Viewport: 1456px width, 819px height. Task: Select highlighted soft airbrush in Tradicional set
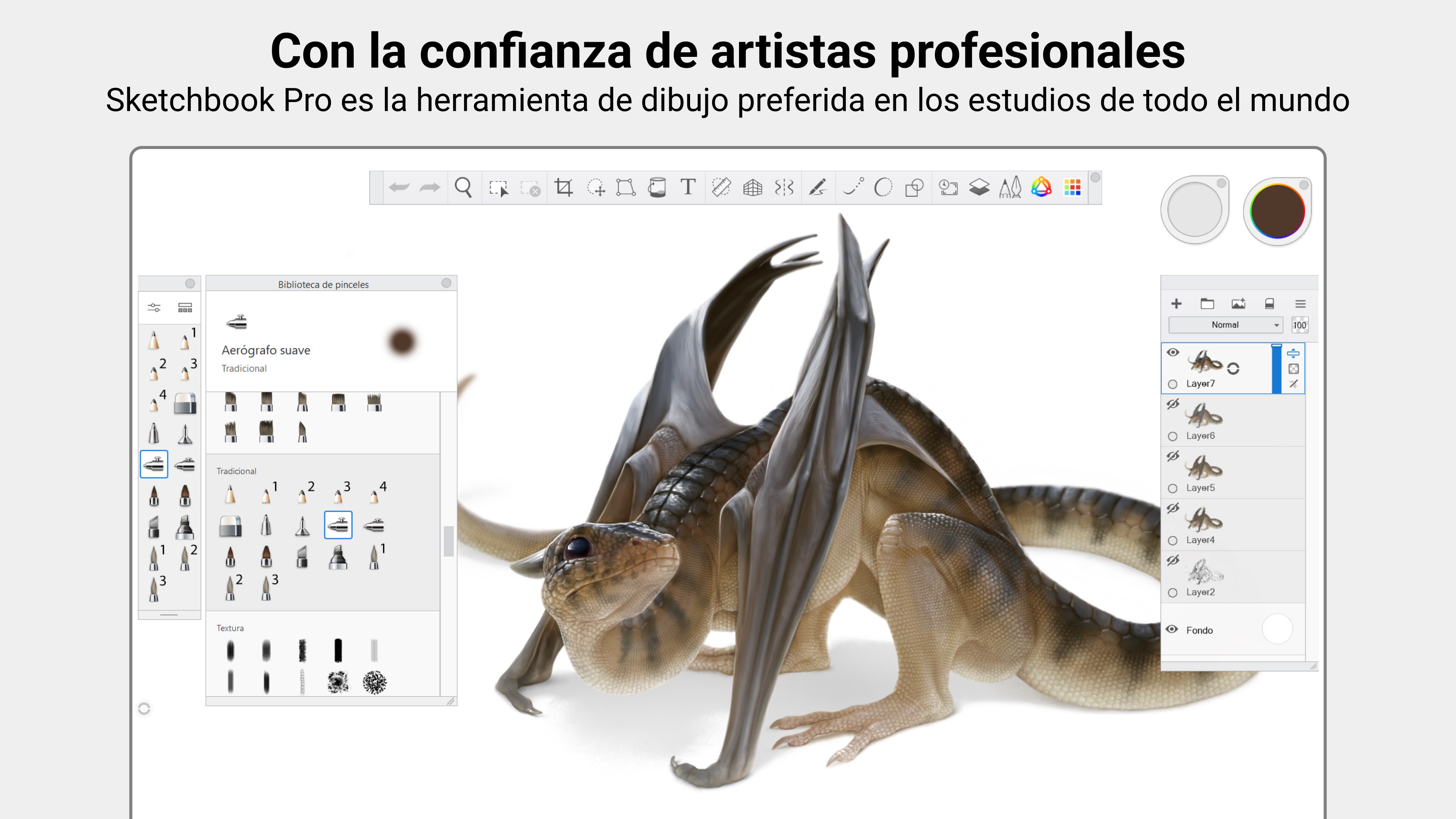338,525
